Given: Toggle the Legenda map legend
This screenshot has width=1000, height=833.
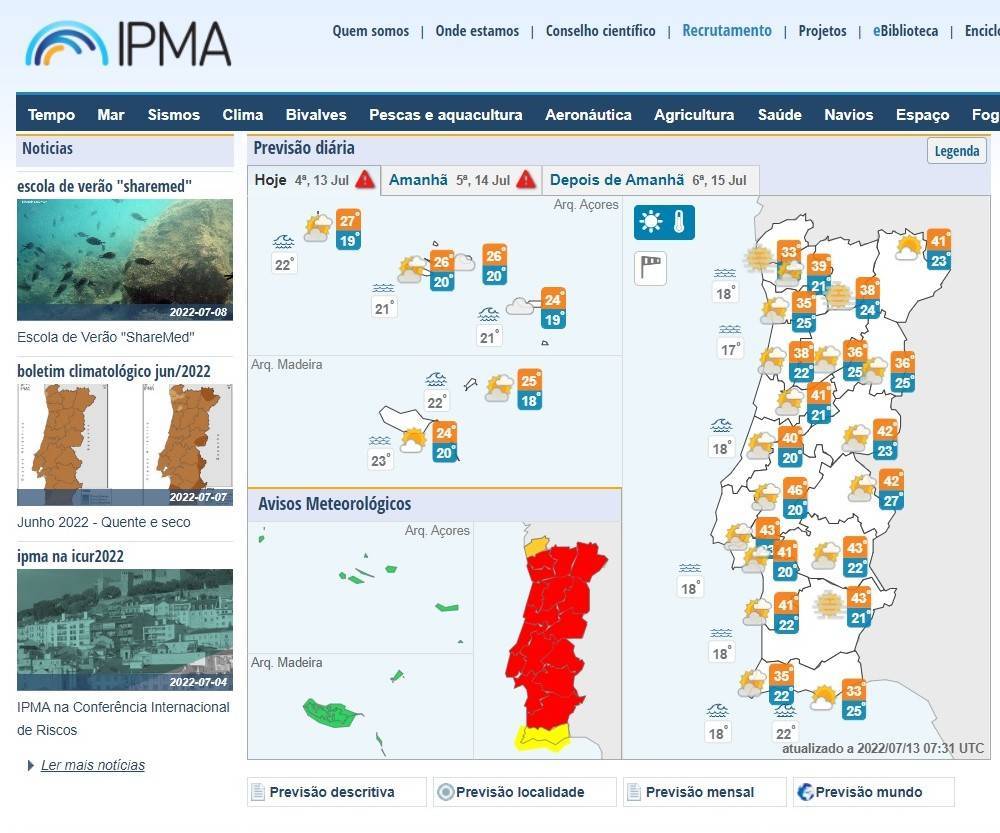Looking at the screenshot, I should (x=956, y=151).
